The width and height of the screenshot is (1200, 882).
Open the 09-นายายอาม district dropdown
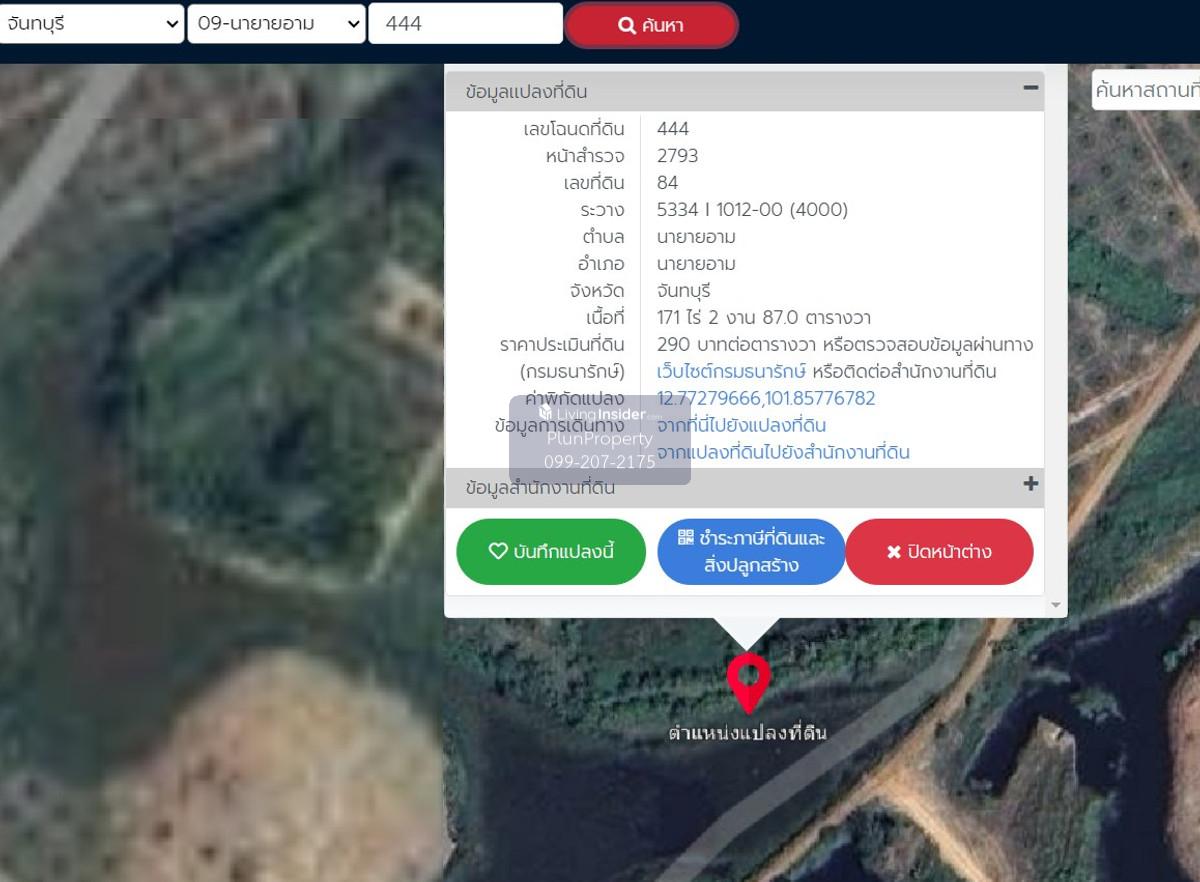point(277,24)
